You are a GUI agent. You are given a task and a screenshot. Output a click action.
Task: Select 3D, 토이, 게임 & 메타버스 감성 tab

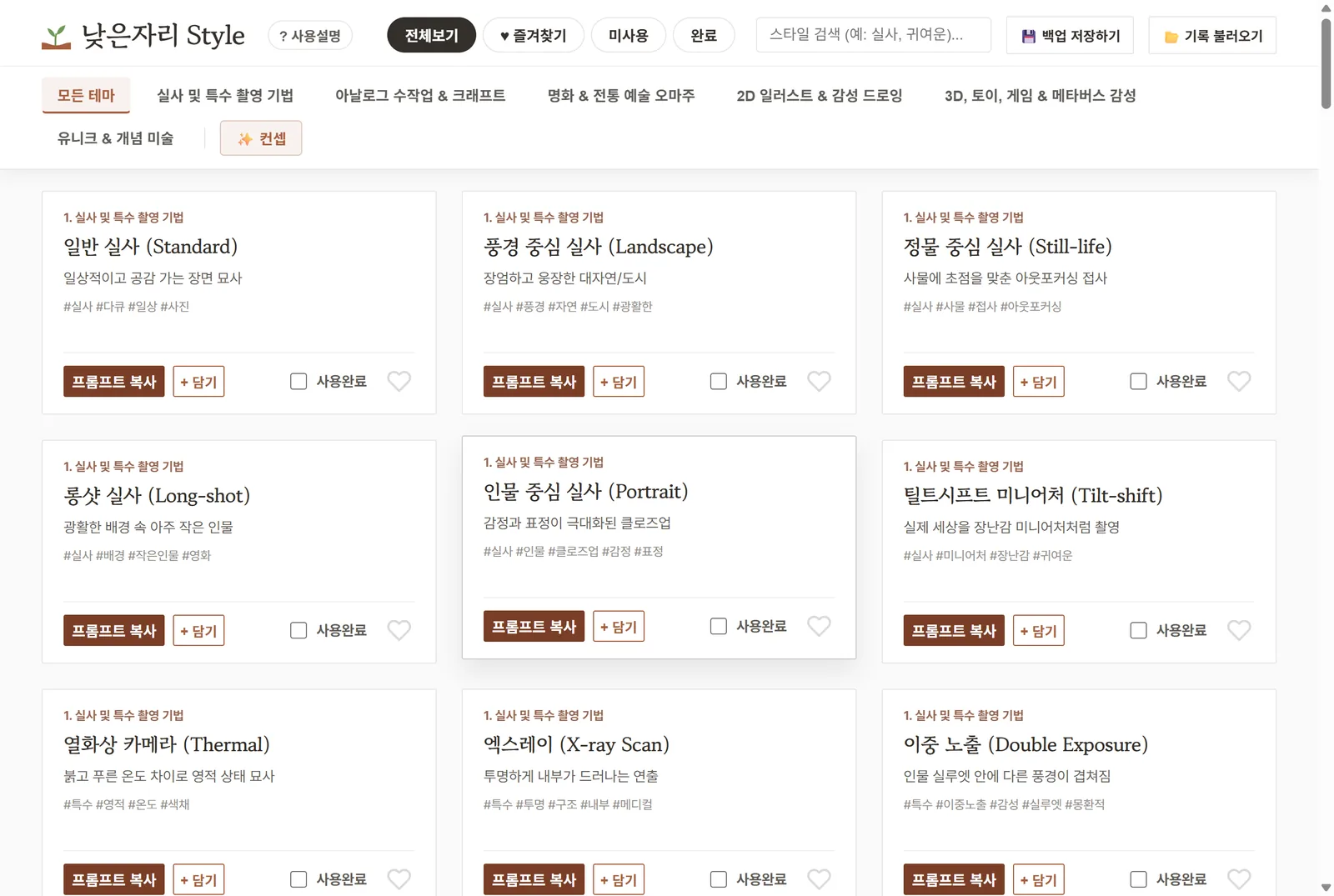pyautogui.click(x=1040, y=96)
